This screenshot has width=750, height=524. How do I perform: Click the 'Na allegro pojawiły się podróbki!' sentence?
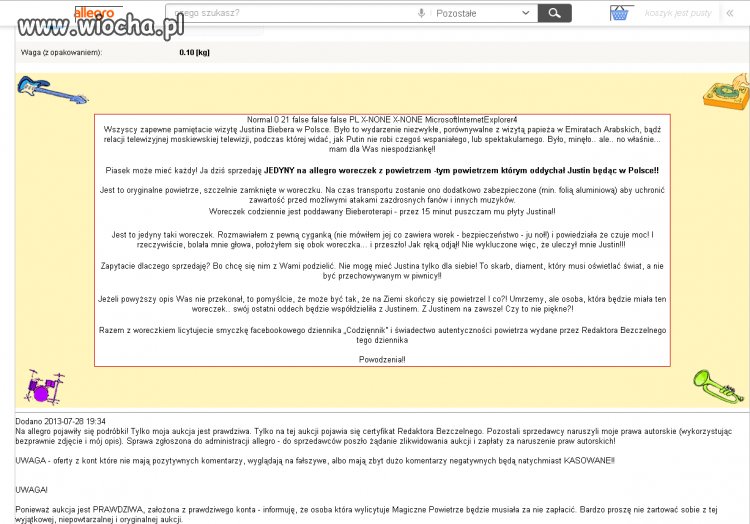72,431
